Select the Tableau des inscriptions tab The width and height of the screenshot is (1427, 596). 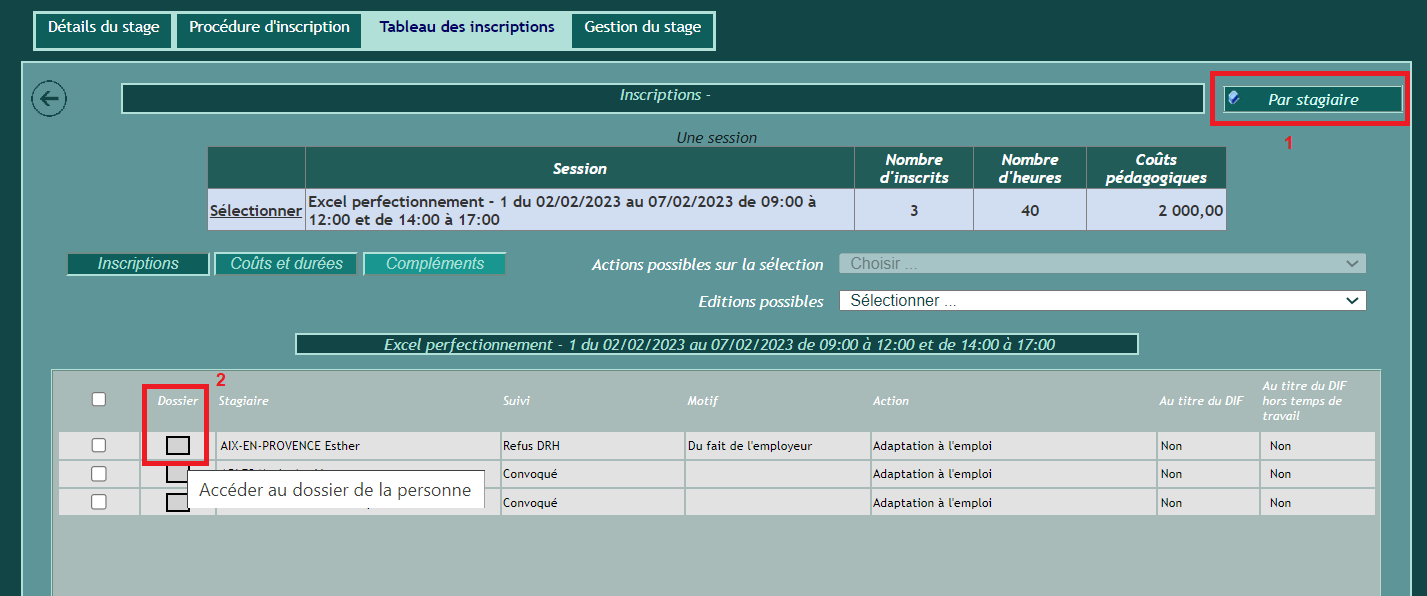[x=467, y=28]
